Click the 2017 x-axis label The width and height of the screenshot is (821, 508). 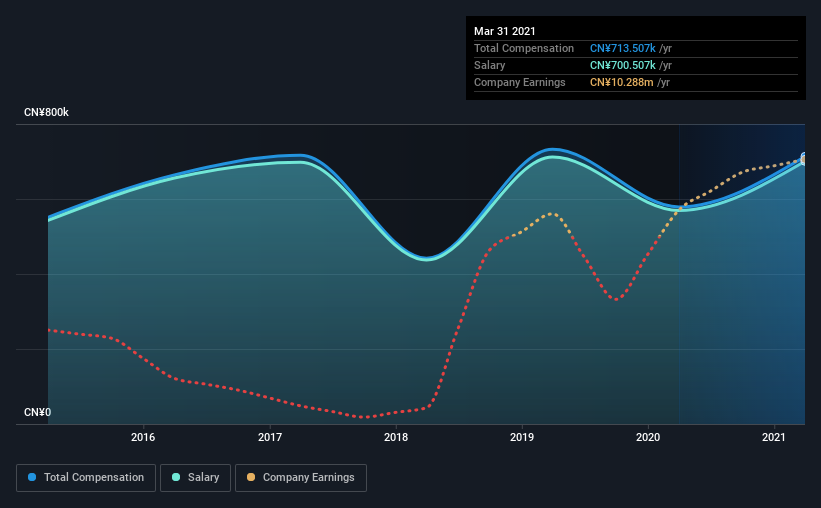(270, 437)
